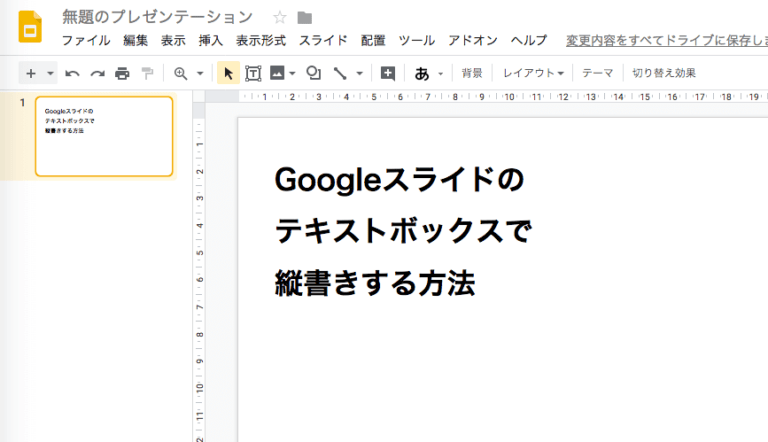Select the shape tool

[313, 74]
